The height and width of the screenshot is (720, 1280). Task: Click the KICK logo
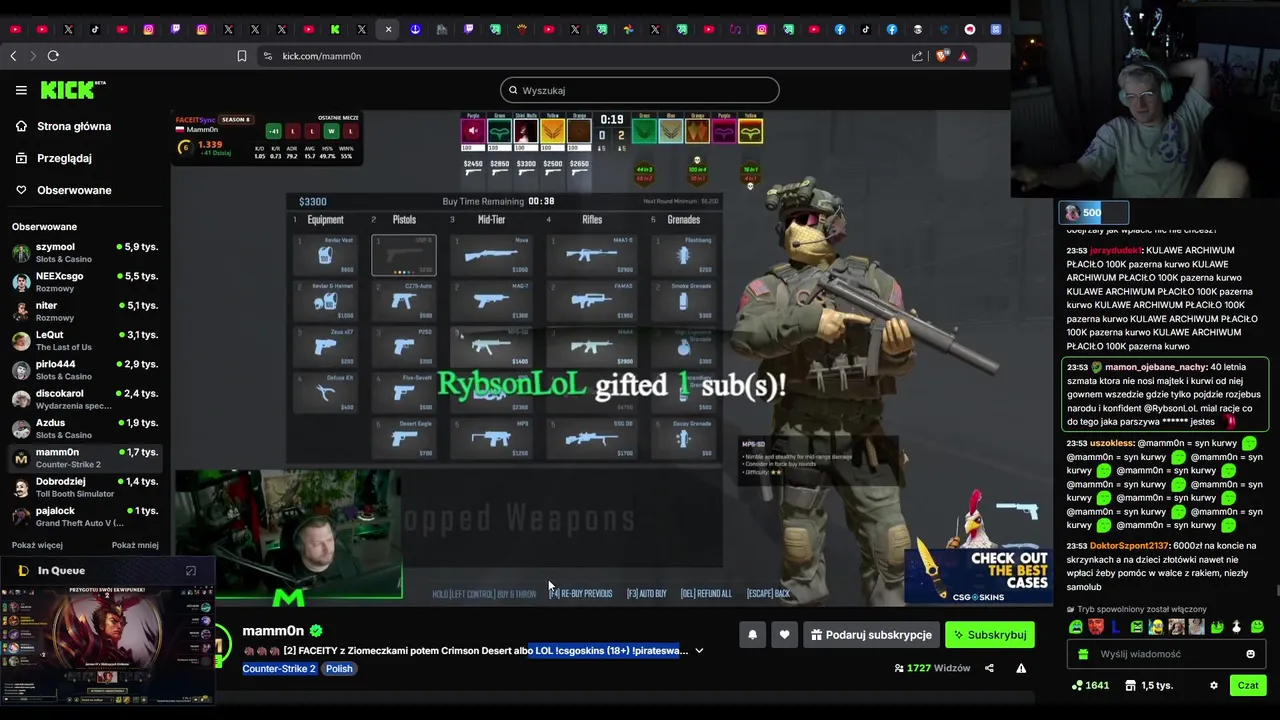tap(73, 90)
